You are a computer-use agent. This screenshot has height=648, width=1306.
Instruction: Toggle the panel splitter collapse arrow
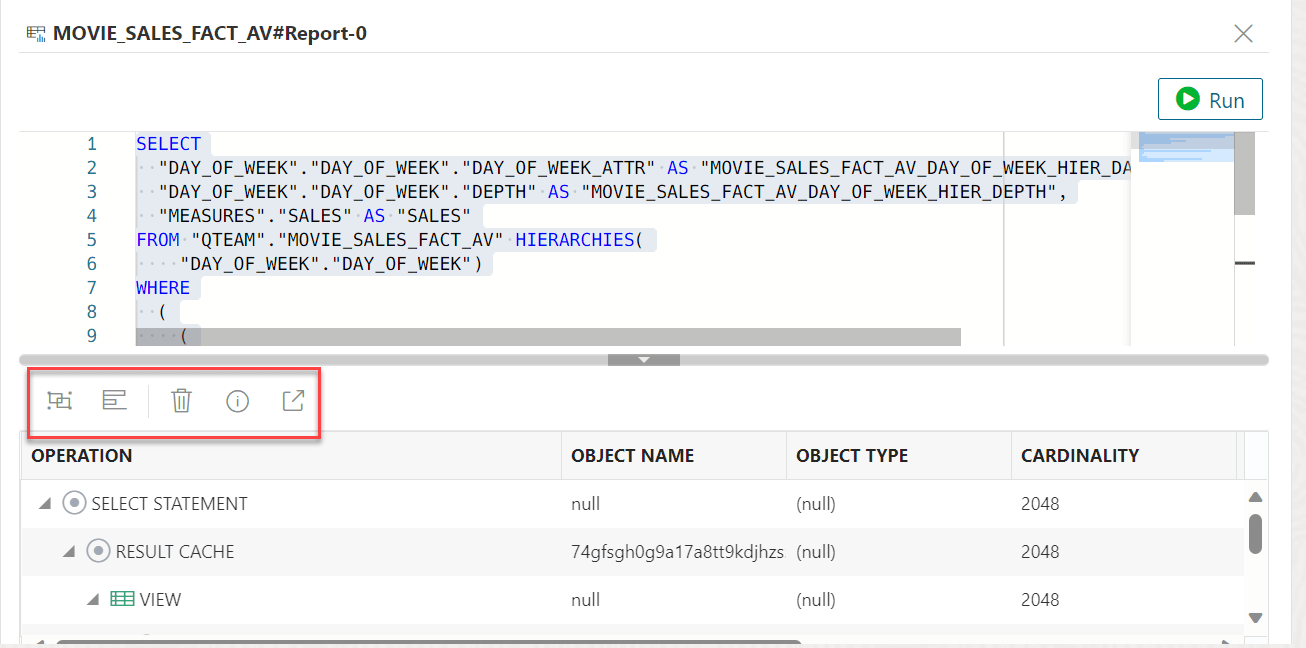644,360
